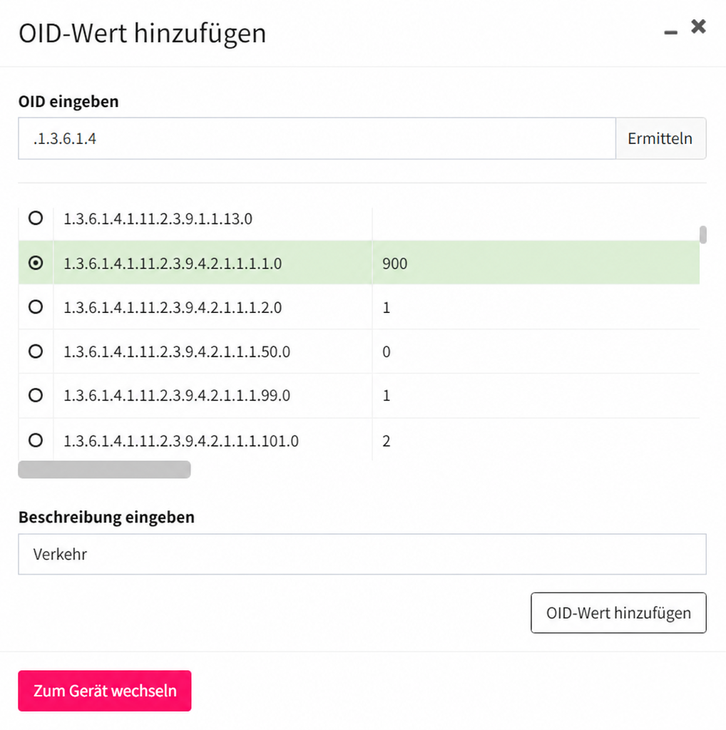Click value 2 in the 101.0 row
726x730 pixels.
[387, 441]
